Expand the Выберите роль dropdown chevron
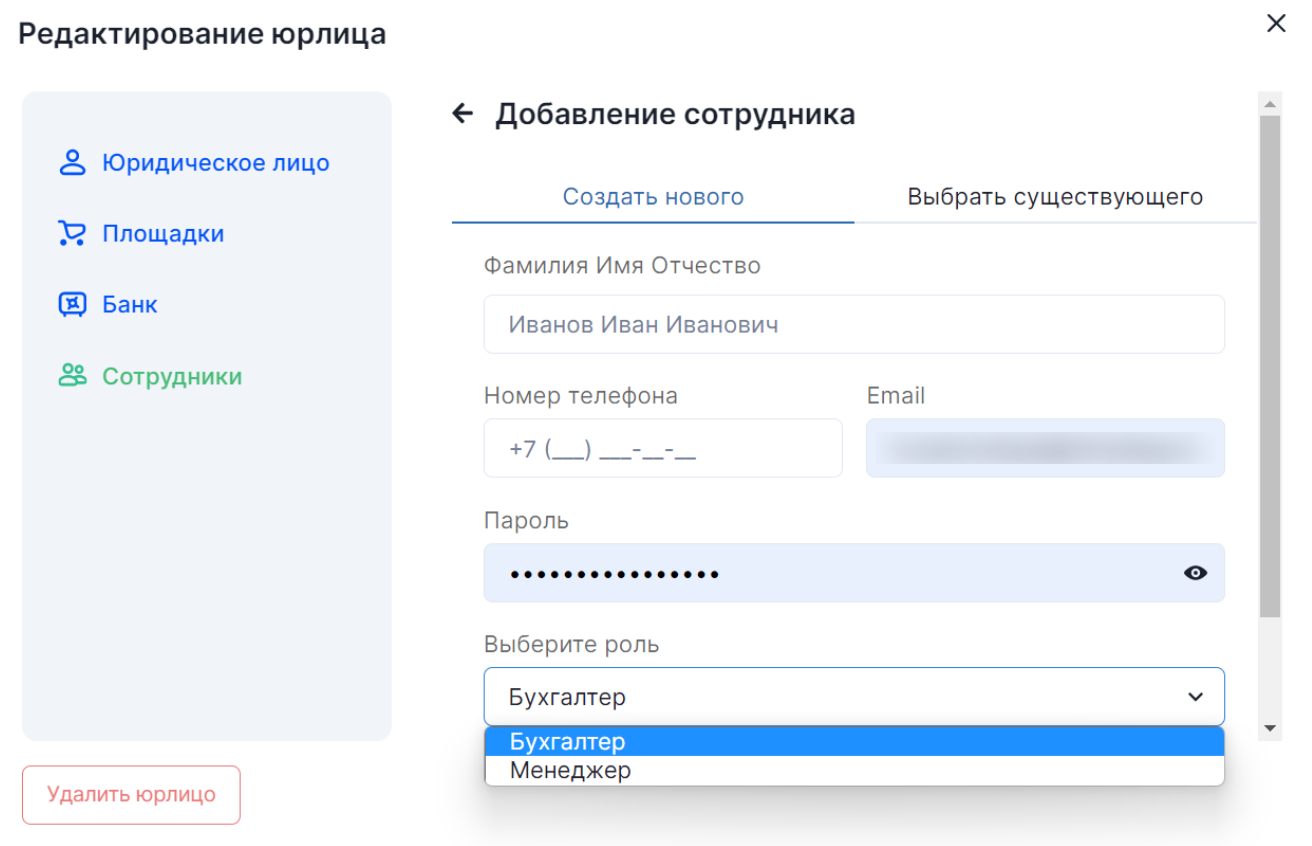The width and height of the screenshot is (1312, 846). pyautogui.click(x=1195, y=697)
